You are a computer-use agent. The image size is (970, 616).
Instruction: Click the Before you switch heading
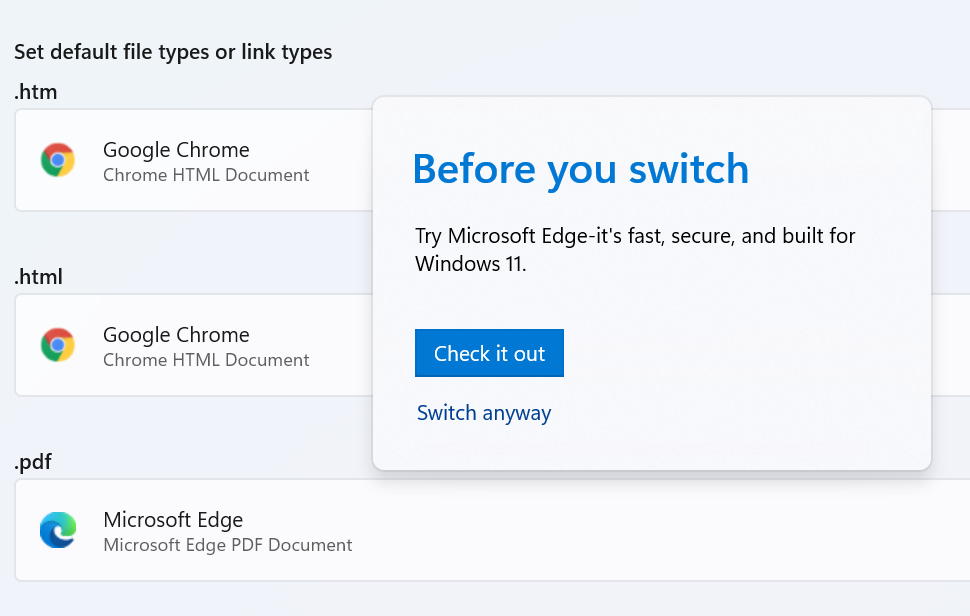581,169
